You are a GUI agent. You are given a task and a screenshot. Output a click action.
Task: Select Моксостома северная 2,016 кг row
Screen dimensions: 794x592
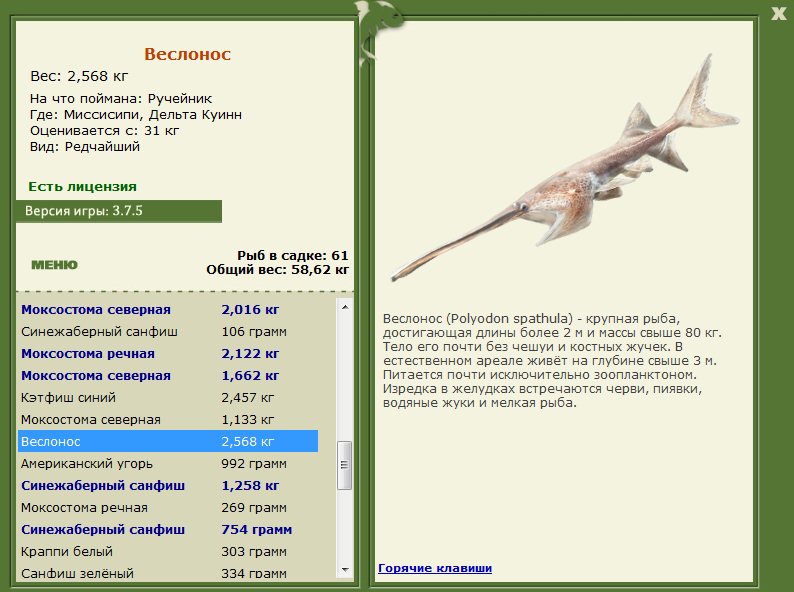(x=168, y=309)
